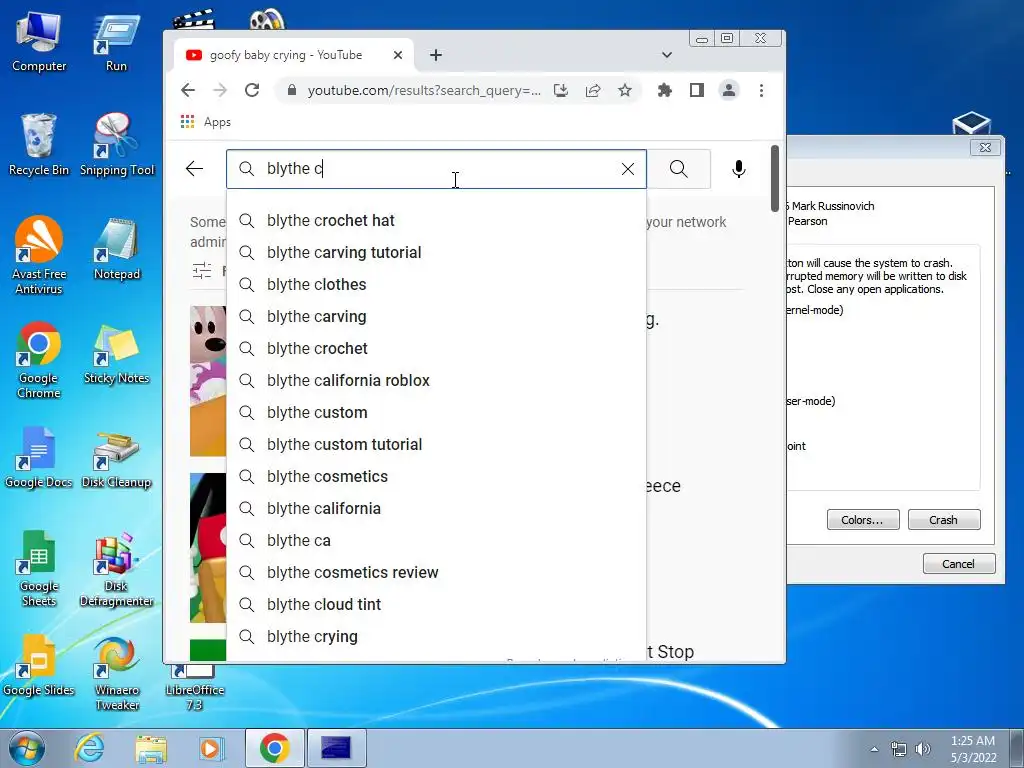Select the Google Sheets desktop shortcut
1024x768 pixels.
39,568
